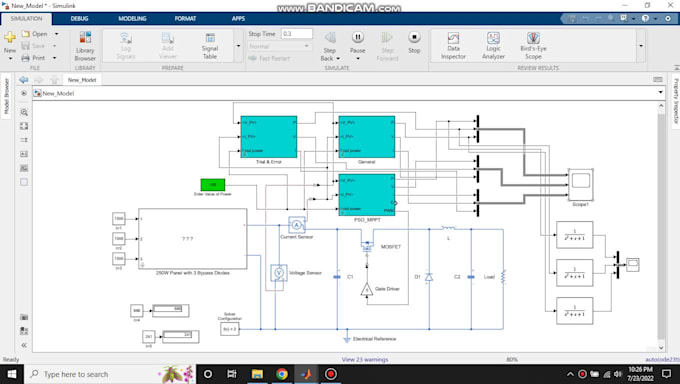Select the Scope1 block
This screenshot has height=384, width=680.
point(581,185)
